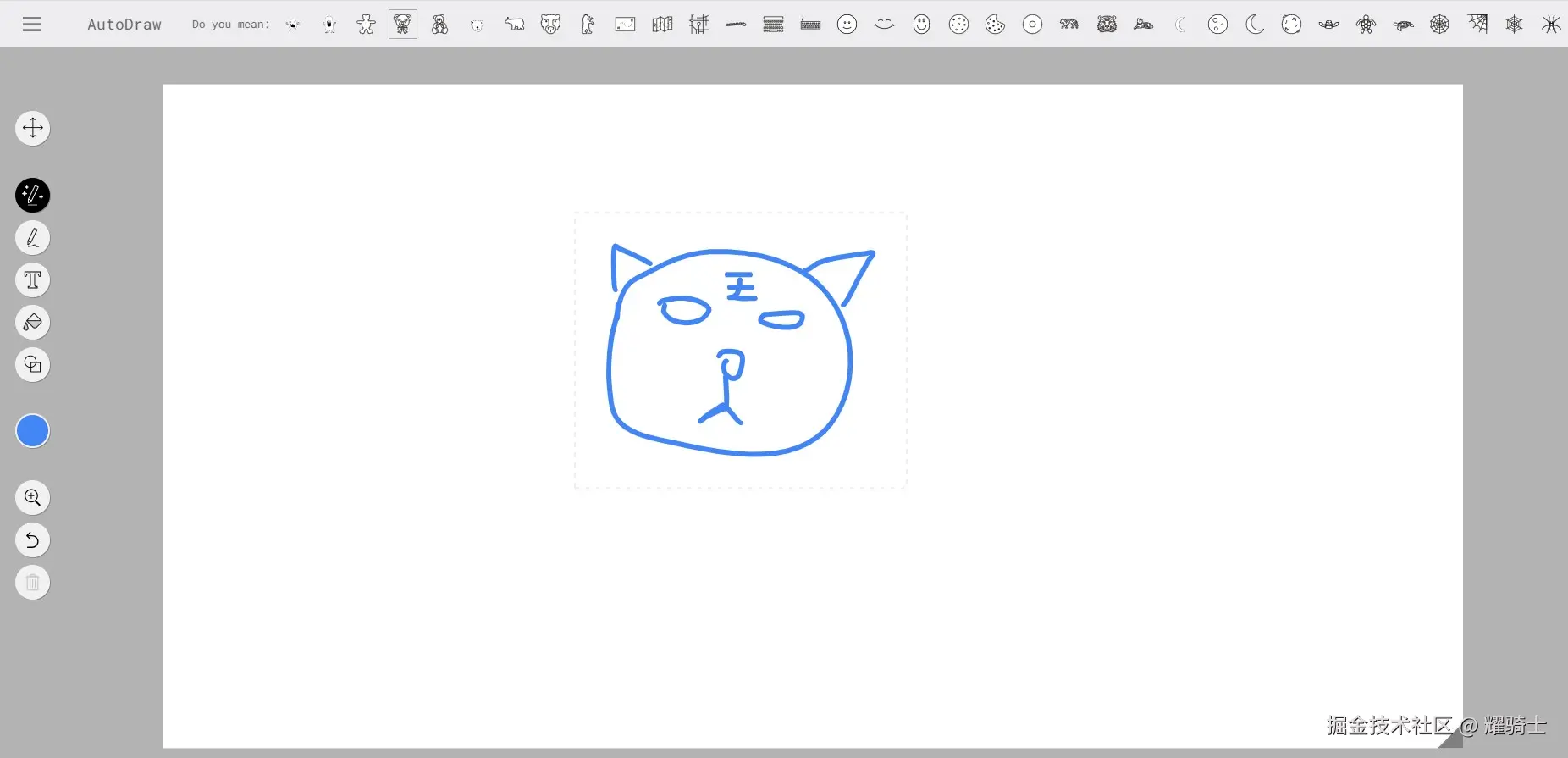
Task: Choose the Type text tool
Action: click(33, 280)
